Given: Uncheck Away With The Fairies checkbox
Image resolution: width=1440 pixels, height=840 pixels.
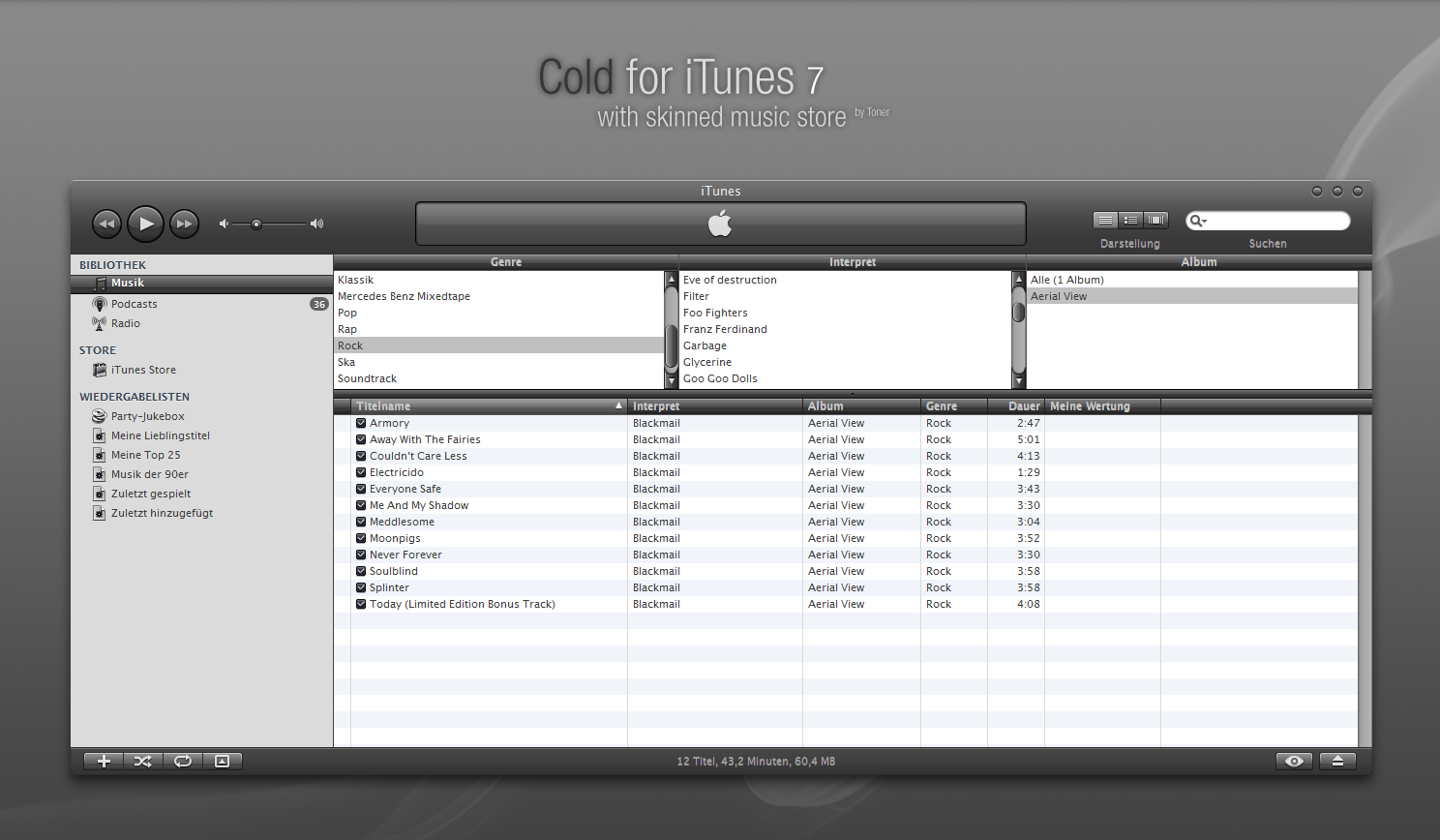Looking at the screenshot, I should click(361, 439).
